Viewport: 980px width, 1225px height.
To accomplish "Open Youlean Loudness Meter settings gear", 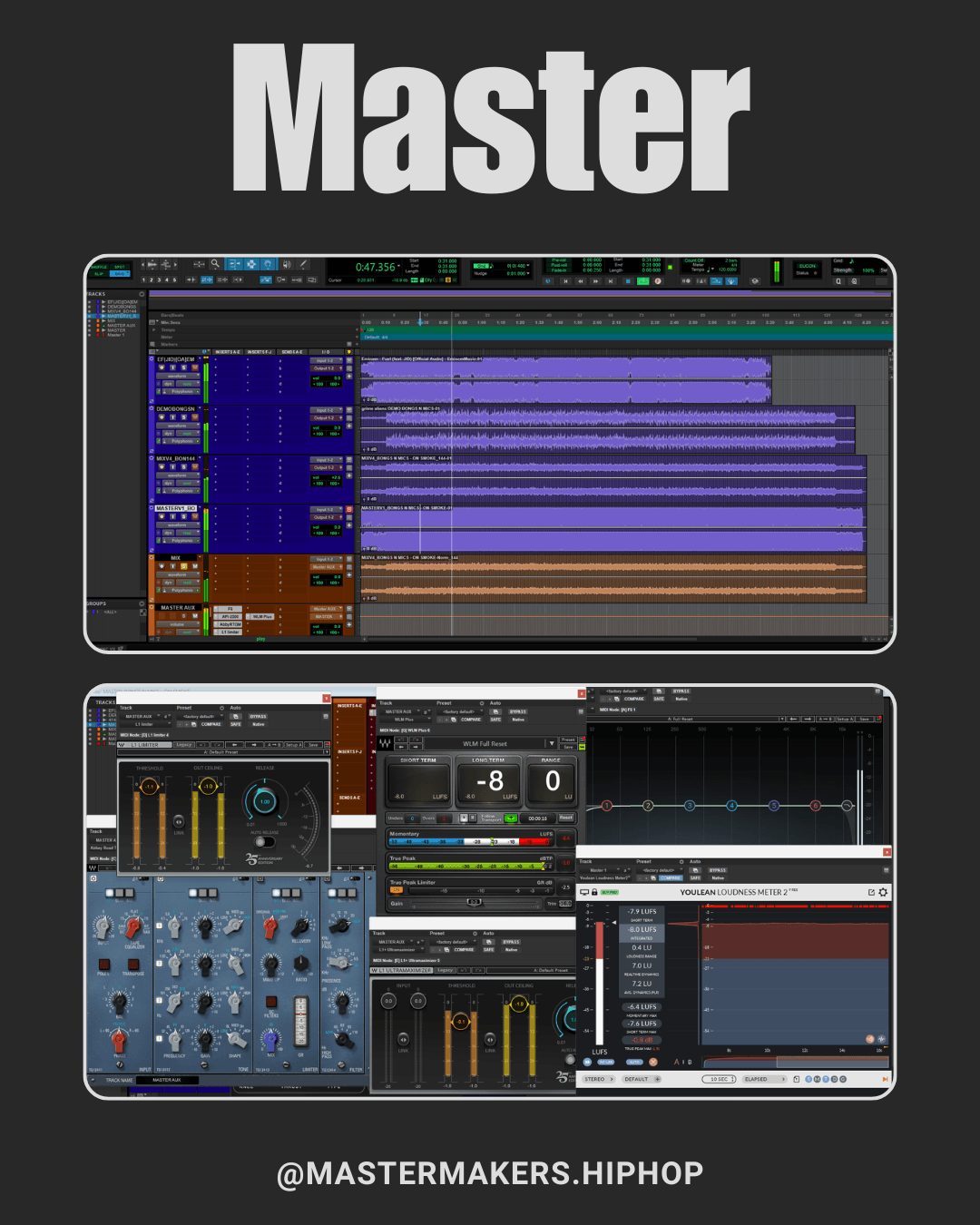I will [883, 893].
